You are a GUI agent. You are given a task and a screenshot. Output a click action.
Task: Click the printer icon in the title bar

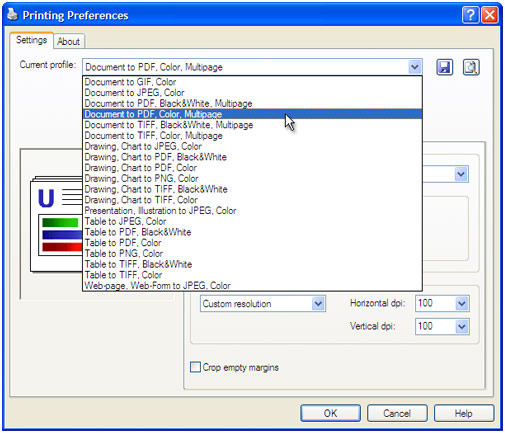pyautogui.click(x=12, y=14)
